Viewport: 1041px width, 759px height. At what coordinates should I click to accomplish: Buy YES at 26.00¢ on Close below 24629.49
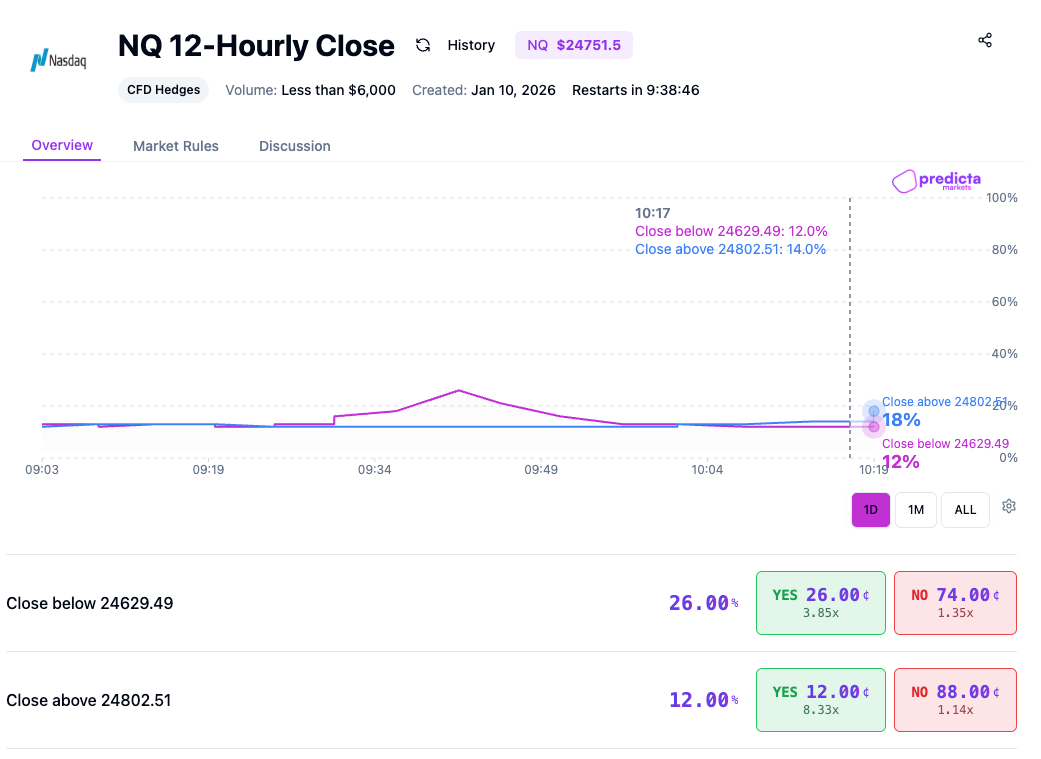(820, 602)
